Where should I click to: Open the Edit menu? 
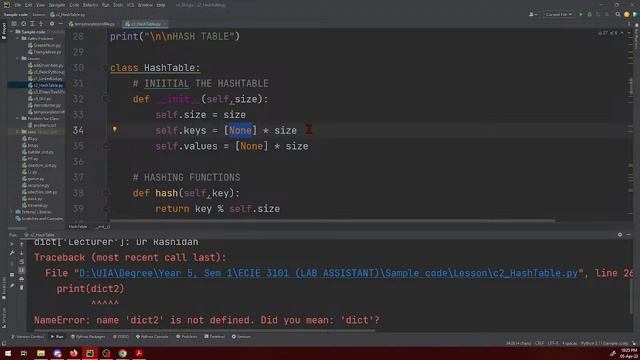tap(28, 5)
